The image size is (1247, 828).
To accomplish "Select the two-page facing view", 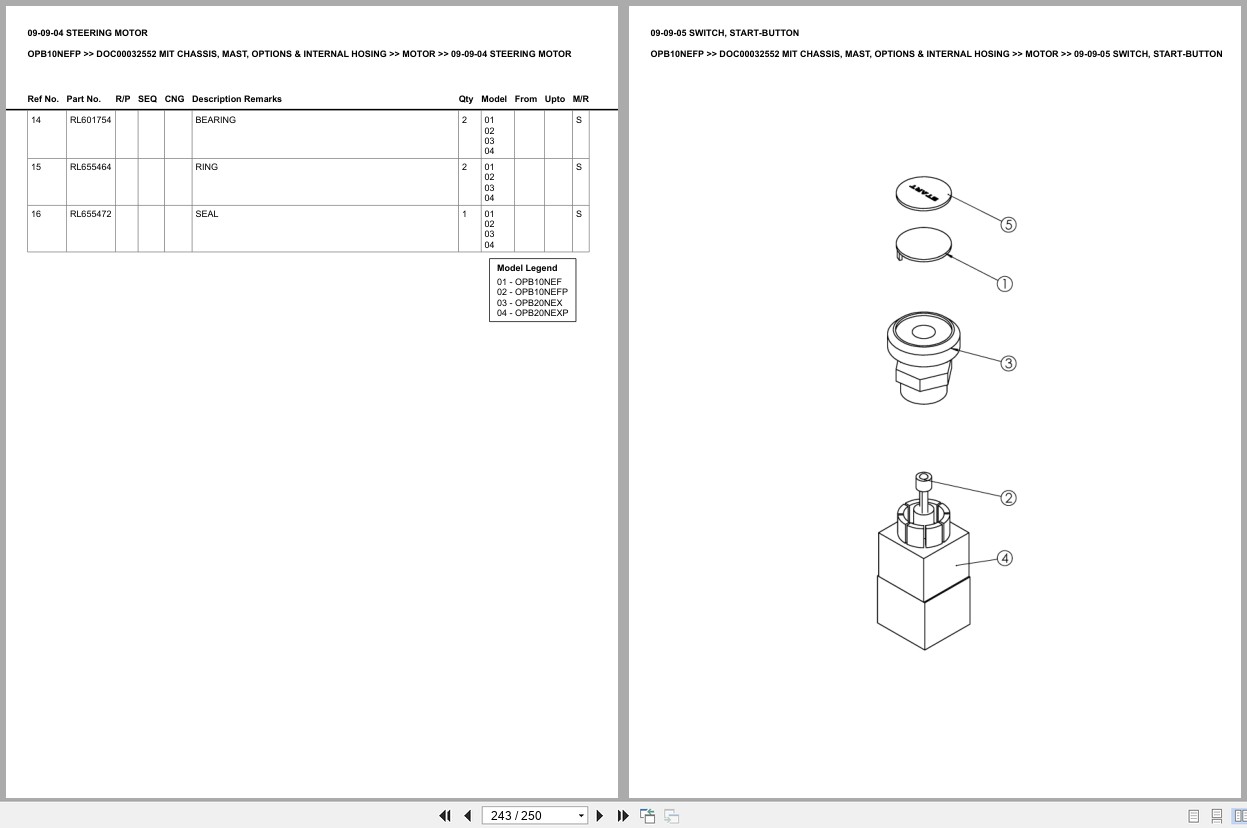I will (1240, 816).
